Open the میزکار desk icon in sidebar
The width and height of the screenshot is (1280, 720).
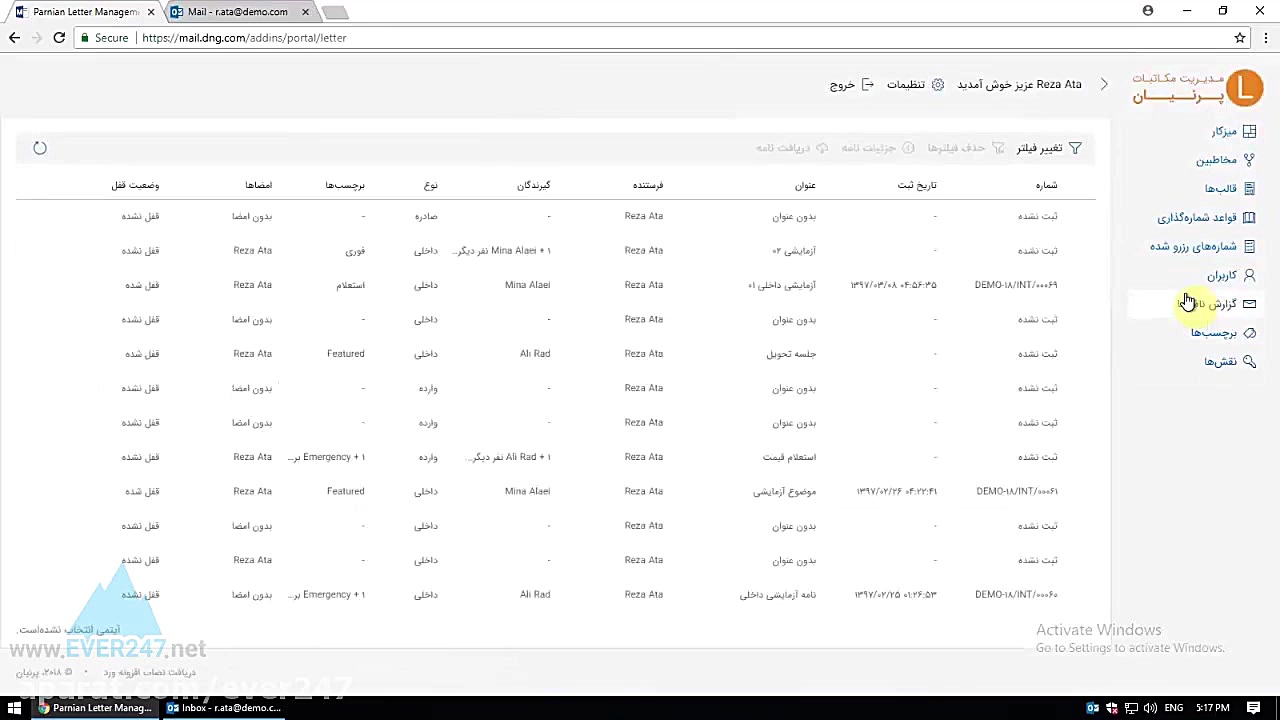tap(1249, 131)
